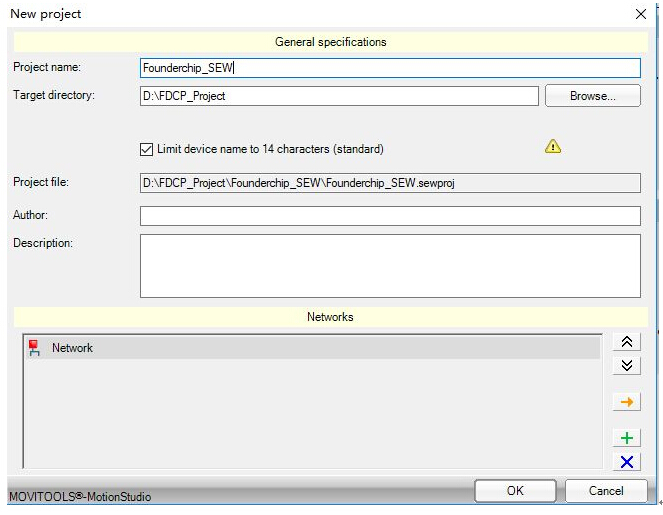Click the General specifications section header
This screenshot has height=515, width=663.
pyautogui.click(x=330, y=42)
